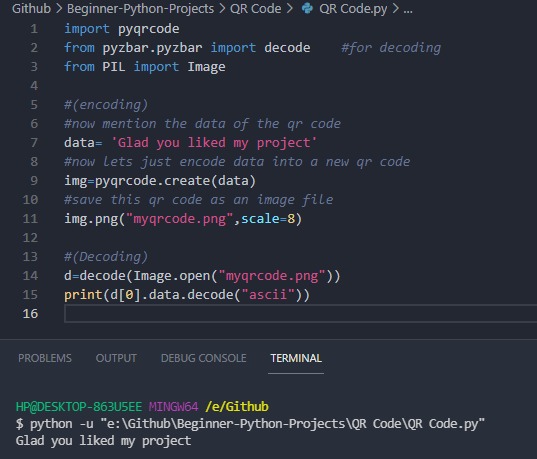Switch to the PROBLEMS panel tab

[45, 358]
